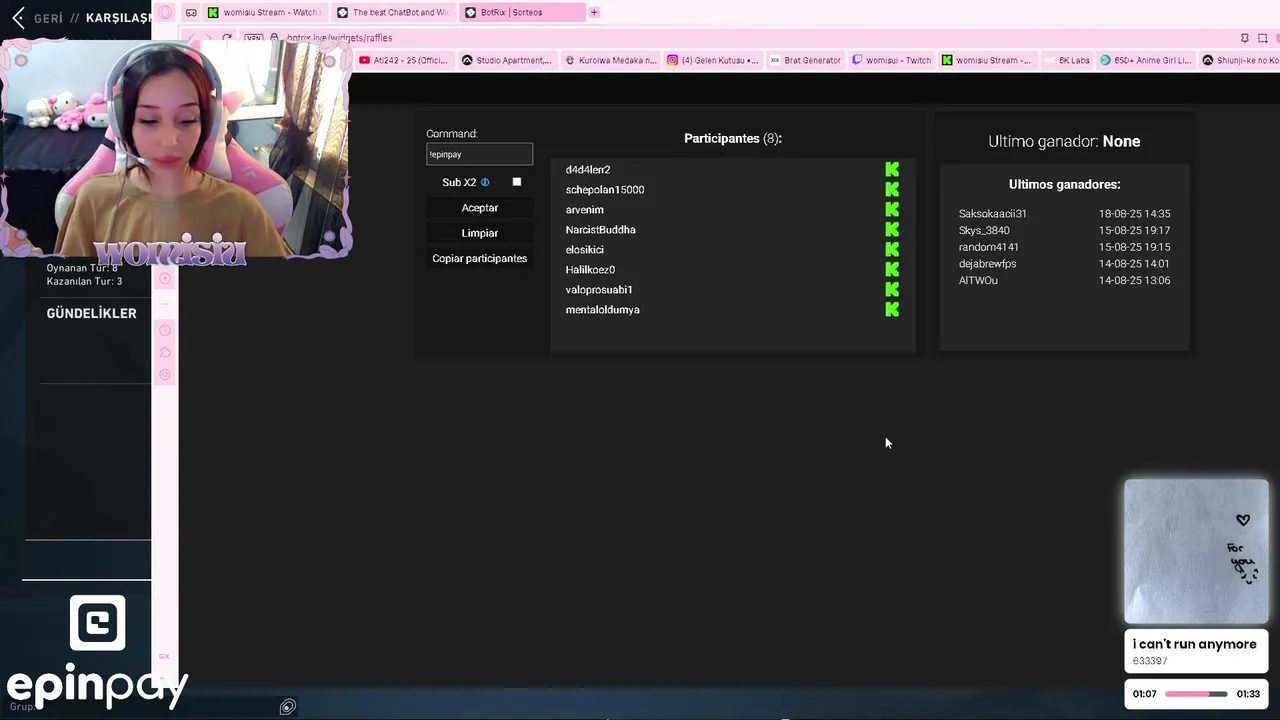
Task: Go back using the GERİ arrow
Action: 17,17
